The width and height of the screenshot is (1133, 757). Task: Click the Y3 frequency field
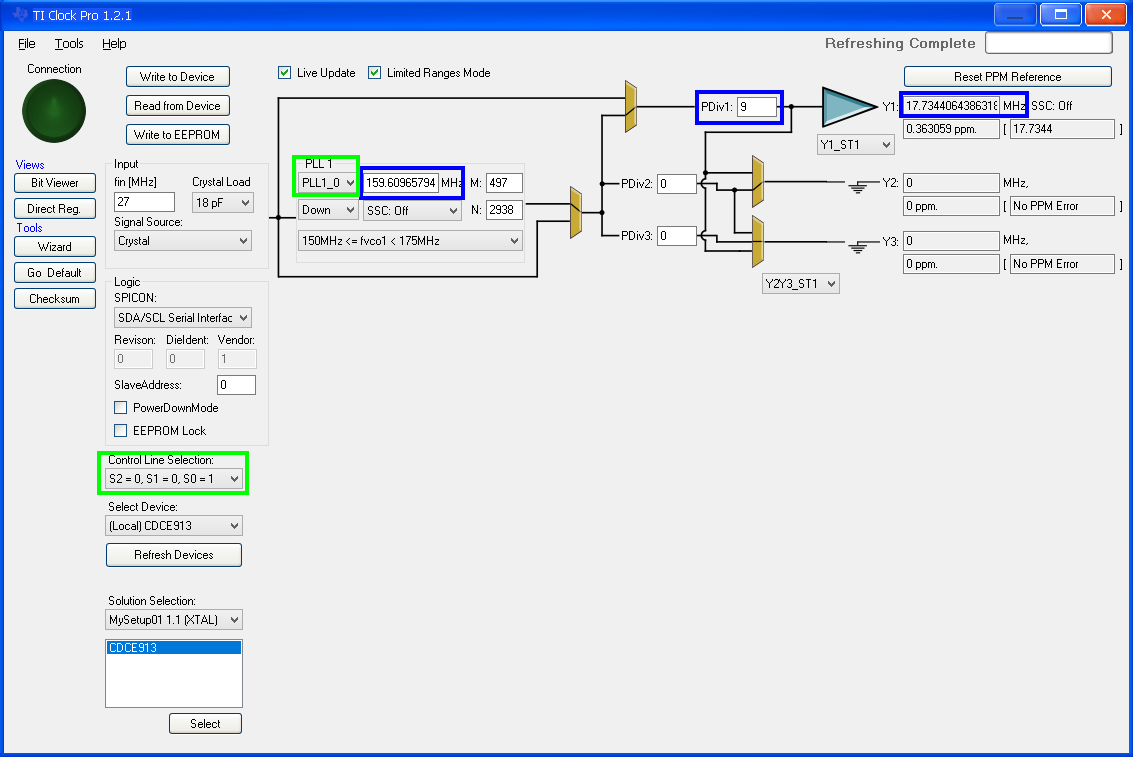click(x=952, y=241)
